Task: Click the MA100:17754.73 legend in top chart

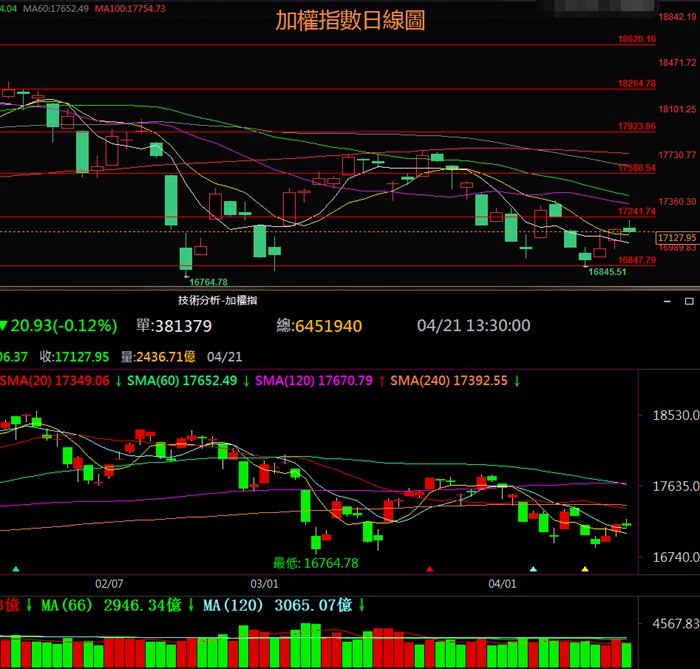Action: 130,8
